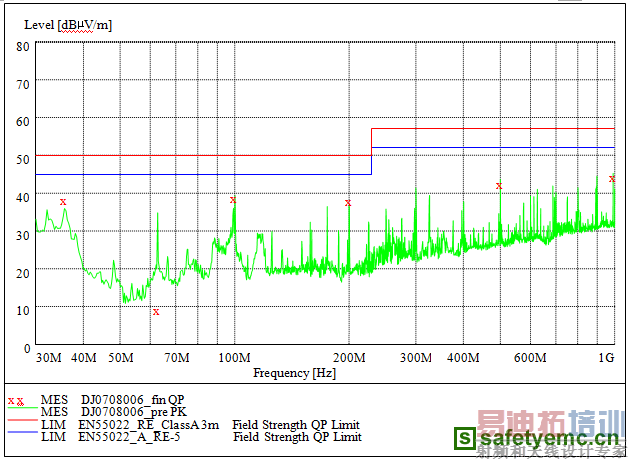The width and height of the screenshot is (630, 461).
Task: Click the 400M frequency tick label
Action: coord(463,357)
